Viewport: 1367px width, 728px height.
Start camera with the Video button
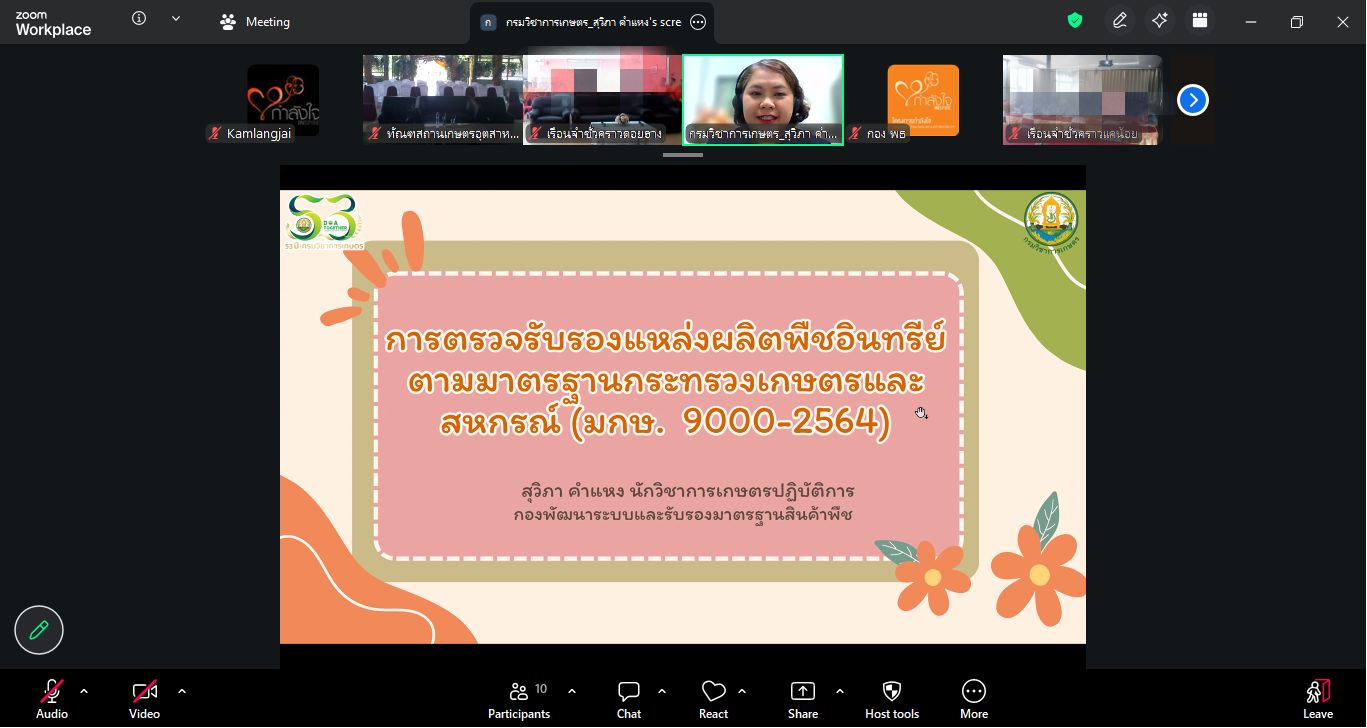(x=144, y=699)
